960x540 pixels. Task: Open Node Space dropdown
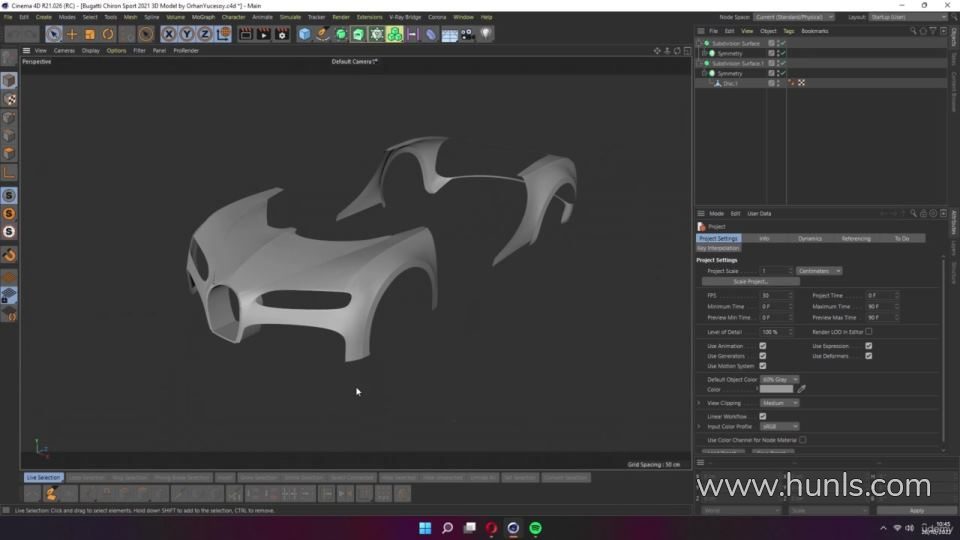tap(793, 17)
